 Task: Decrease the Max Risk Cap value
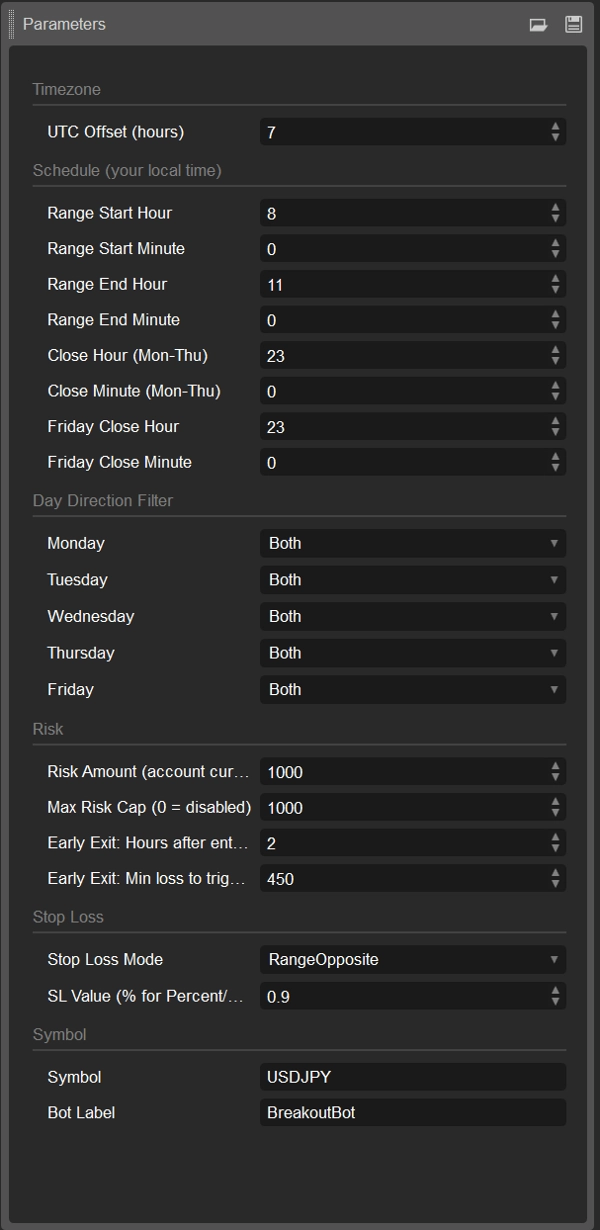tap(555, 813)
